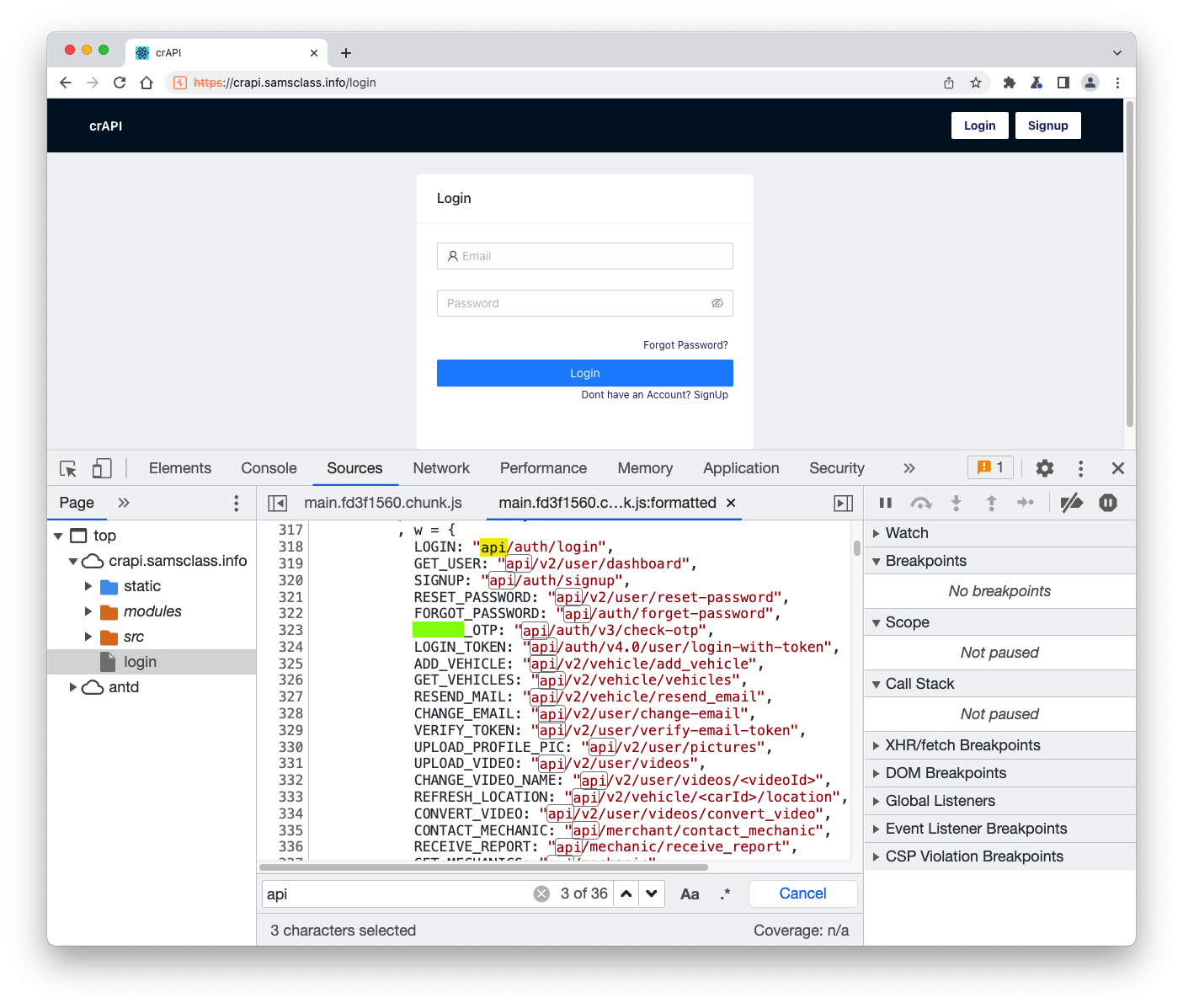The width and height of the screenshot is (1183, 1008).
Task: Open the DevTools customize menu
Action: [x=1080, y=468]
